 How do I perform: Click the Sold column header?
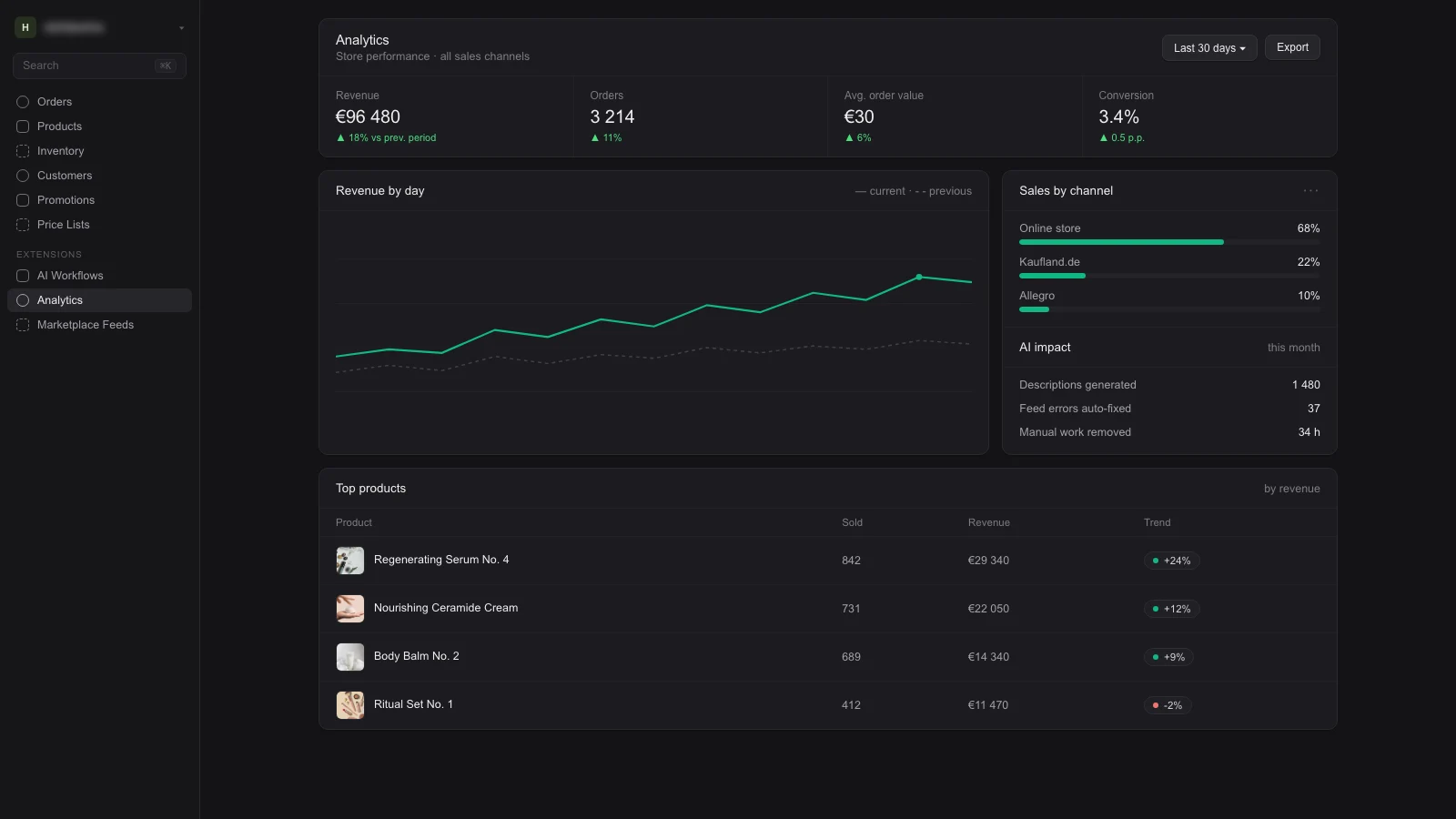point(852,522)
